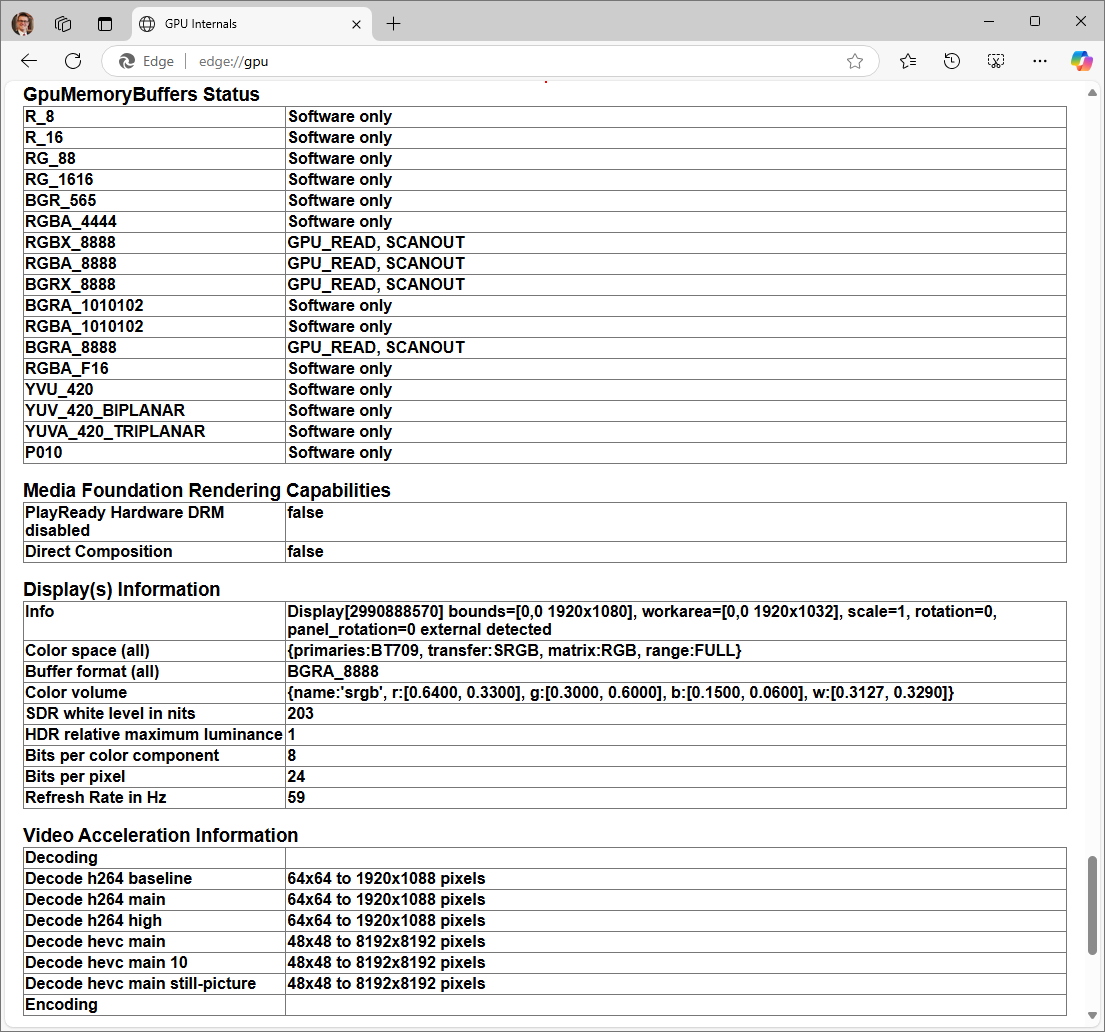Viewport: 1105px width, 1032px height.
Task: Click the R_16 Software only value
Action: click(340, 137)
